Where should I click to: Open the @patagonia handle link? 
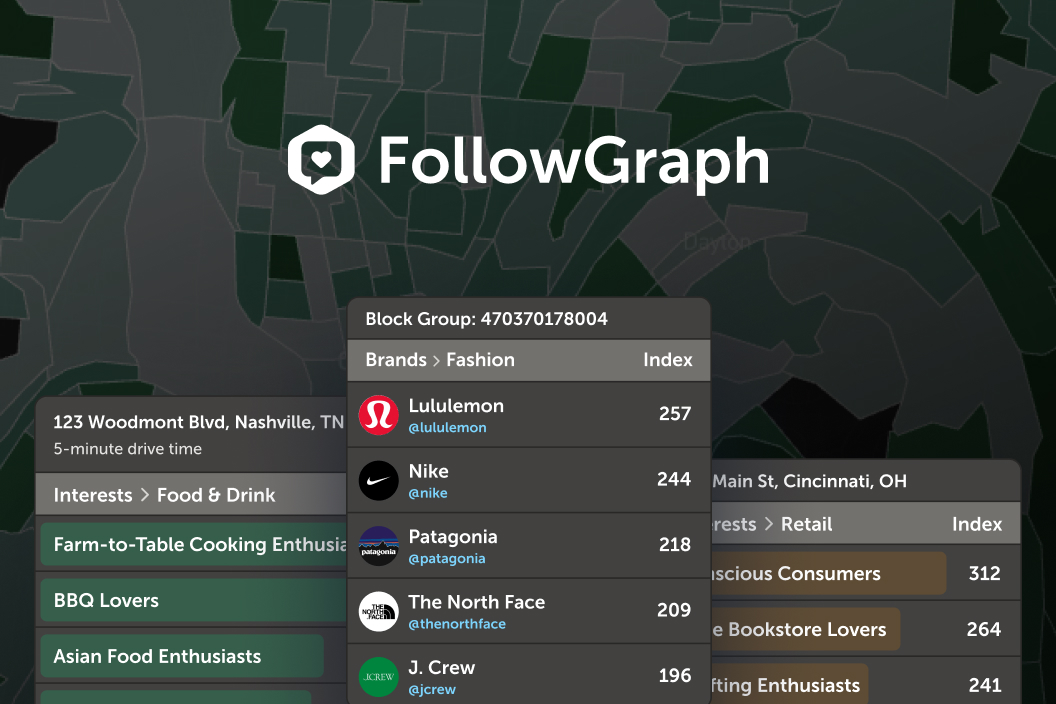pos(447,558)
